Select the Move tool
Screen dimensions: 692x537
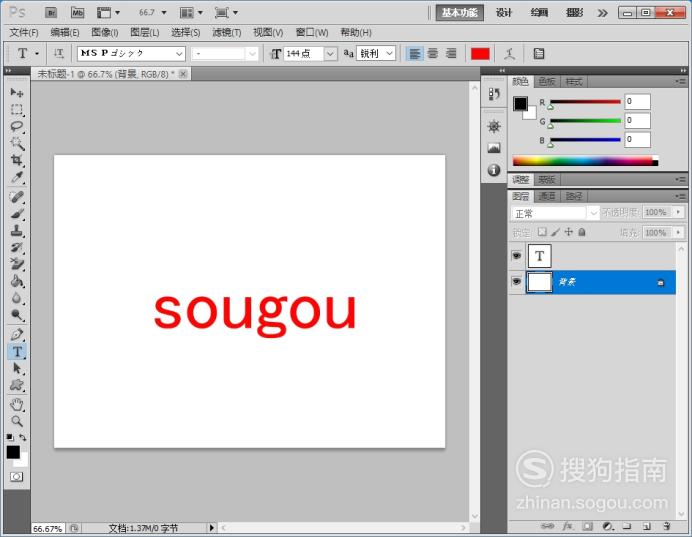click(x=17, y=93)
